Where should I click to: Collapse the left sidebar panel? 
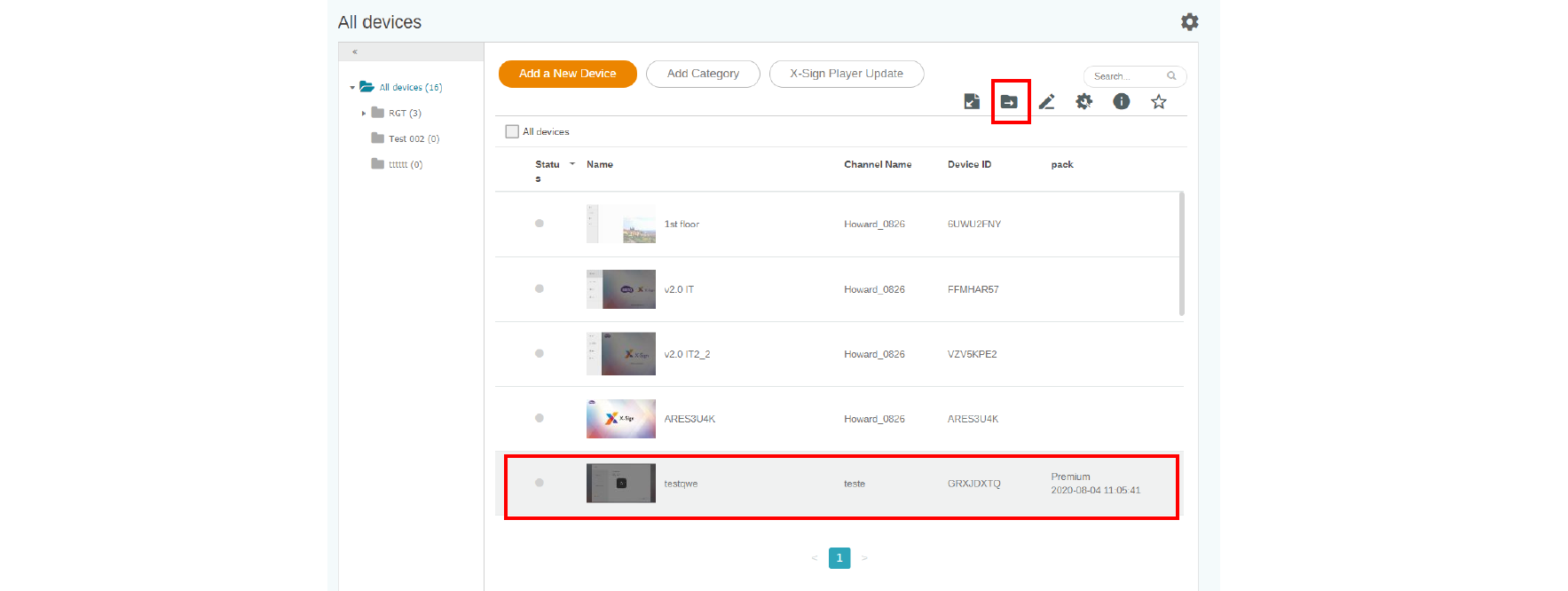coord(355,52)
